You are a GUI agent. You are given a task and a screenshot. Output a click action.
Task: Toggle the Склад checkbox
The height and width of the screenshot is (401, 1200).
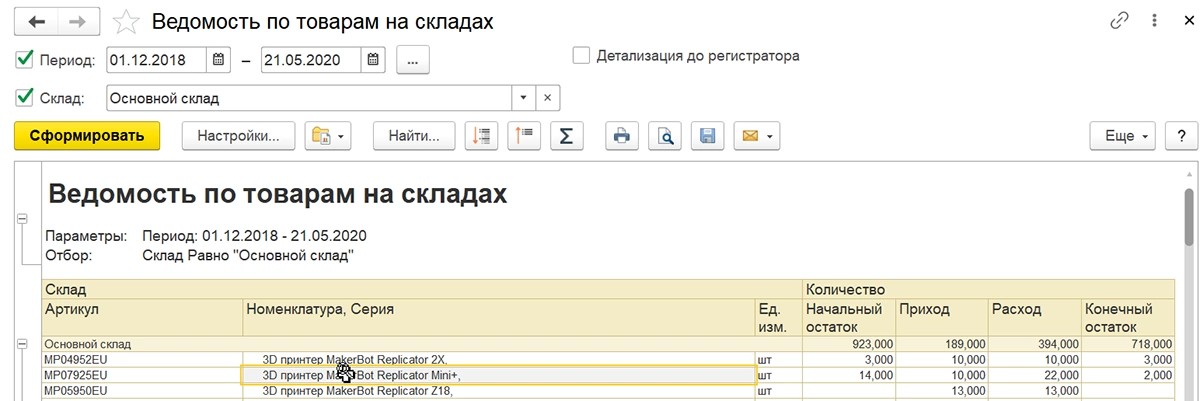tap(25, 98)
